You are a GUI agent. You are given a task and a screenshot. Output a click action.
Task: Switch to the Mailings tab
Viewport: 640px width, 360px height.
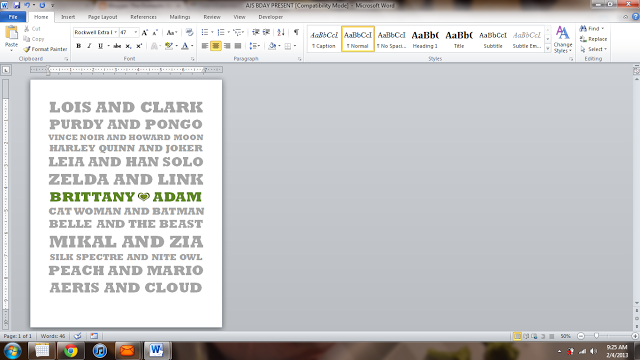(180, 17)
